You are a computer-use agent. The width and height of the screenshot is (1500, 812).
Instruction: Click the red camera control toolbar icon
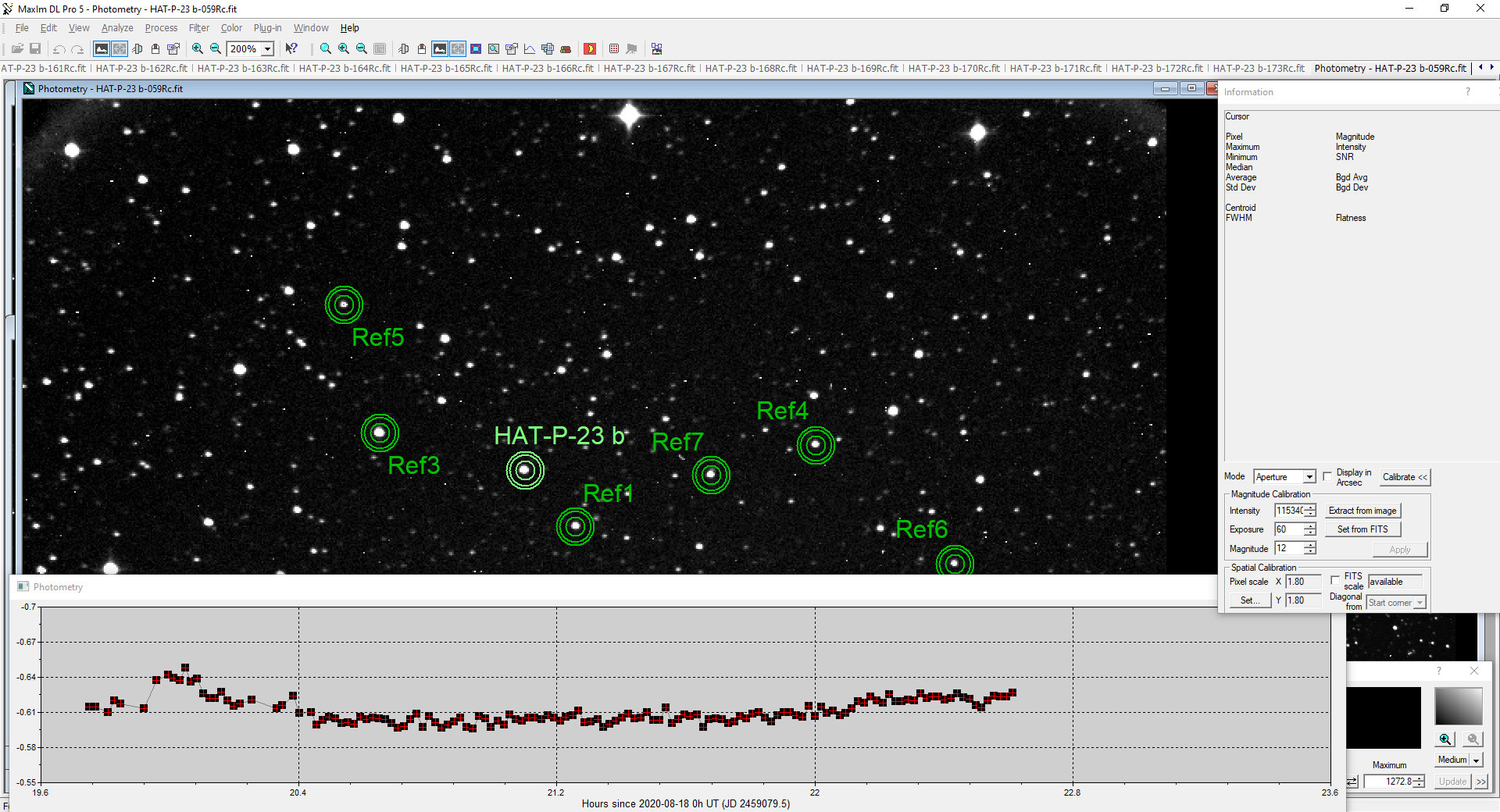point(590,49)
